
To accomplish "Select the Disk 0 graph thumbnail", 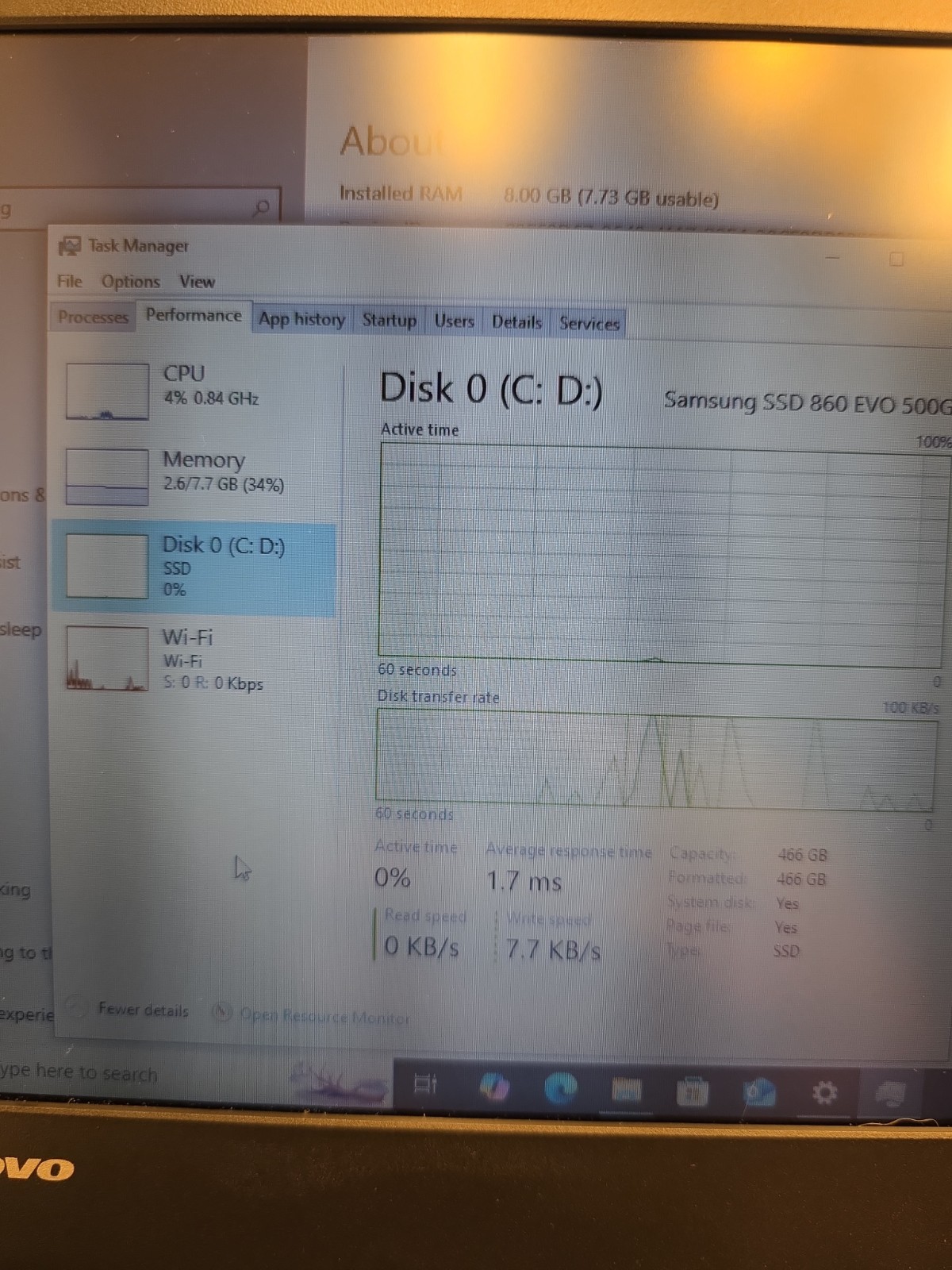I will tap(107, 566).
